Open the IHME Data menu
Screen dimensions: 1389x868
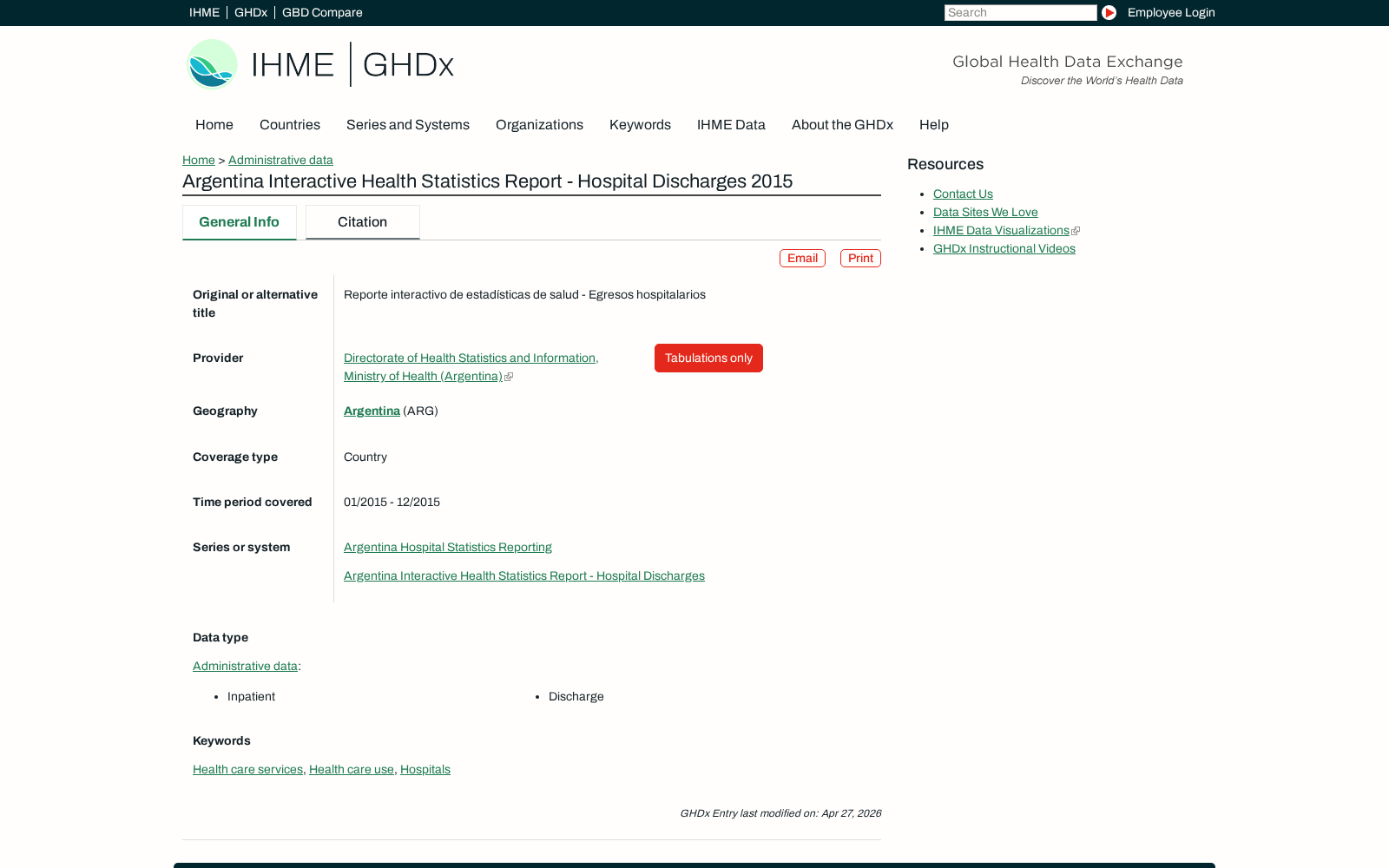tap(731, 125)
